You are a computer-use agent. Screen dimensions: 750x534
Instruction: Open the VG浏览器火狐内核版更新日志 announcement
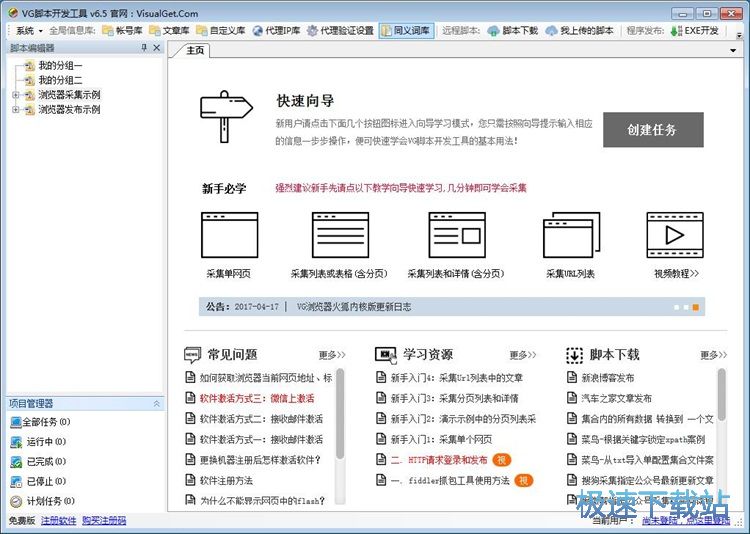pos(353,307)
